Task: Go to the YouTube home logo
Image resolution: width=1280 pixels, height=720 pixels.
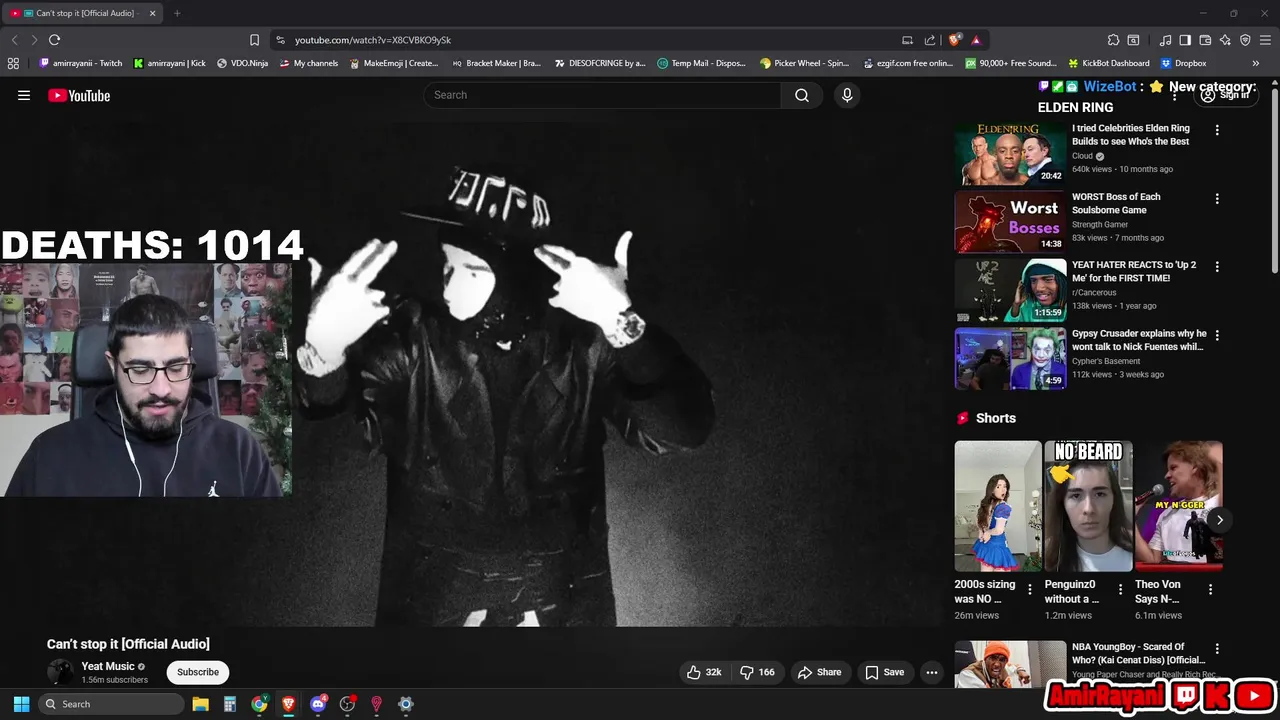Action: pyautogui.click(x=79, y=95)
